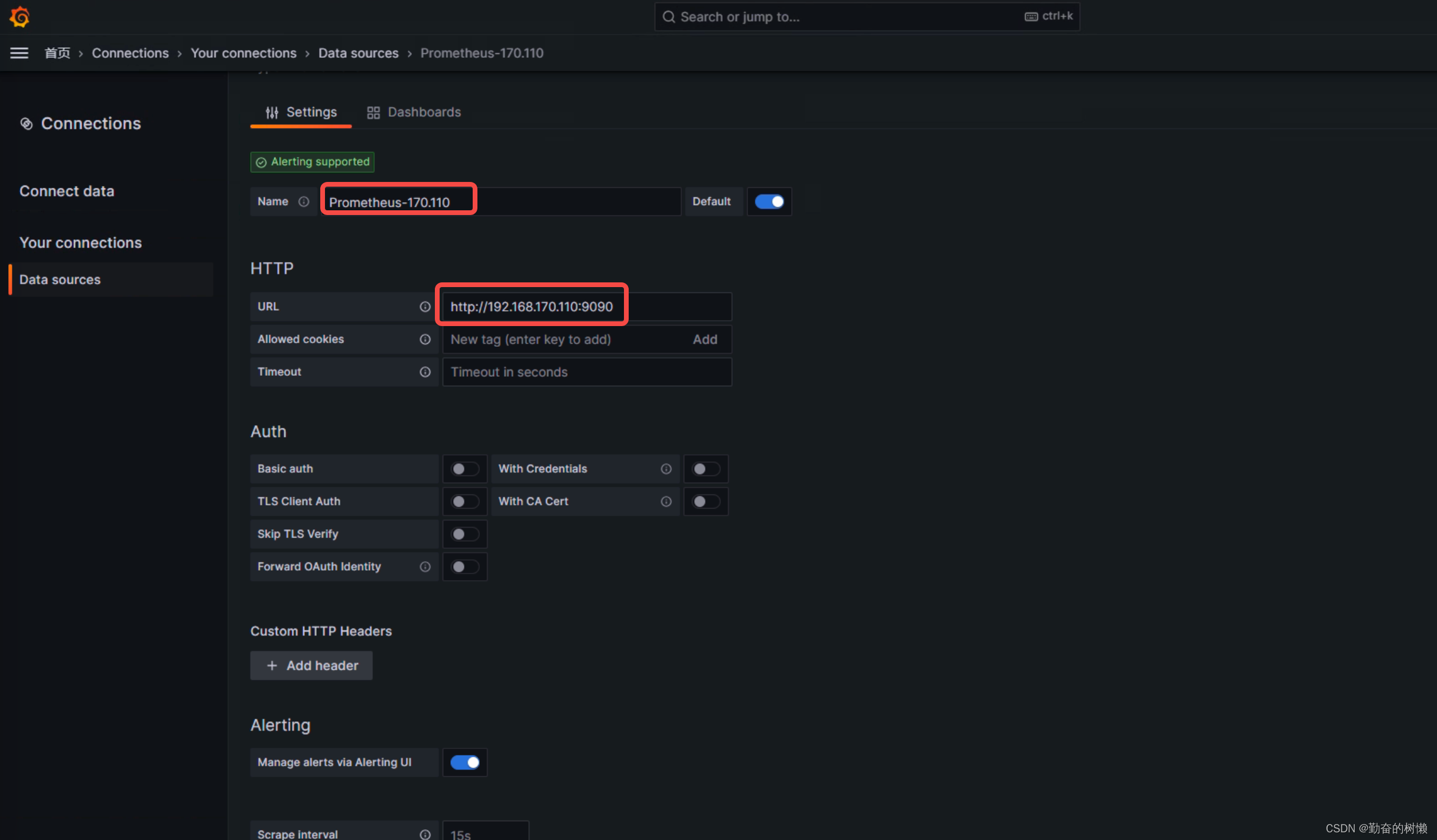Toggle the Default data source switch

pos(769,202)
